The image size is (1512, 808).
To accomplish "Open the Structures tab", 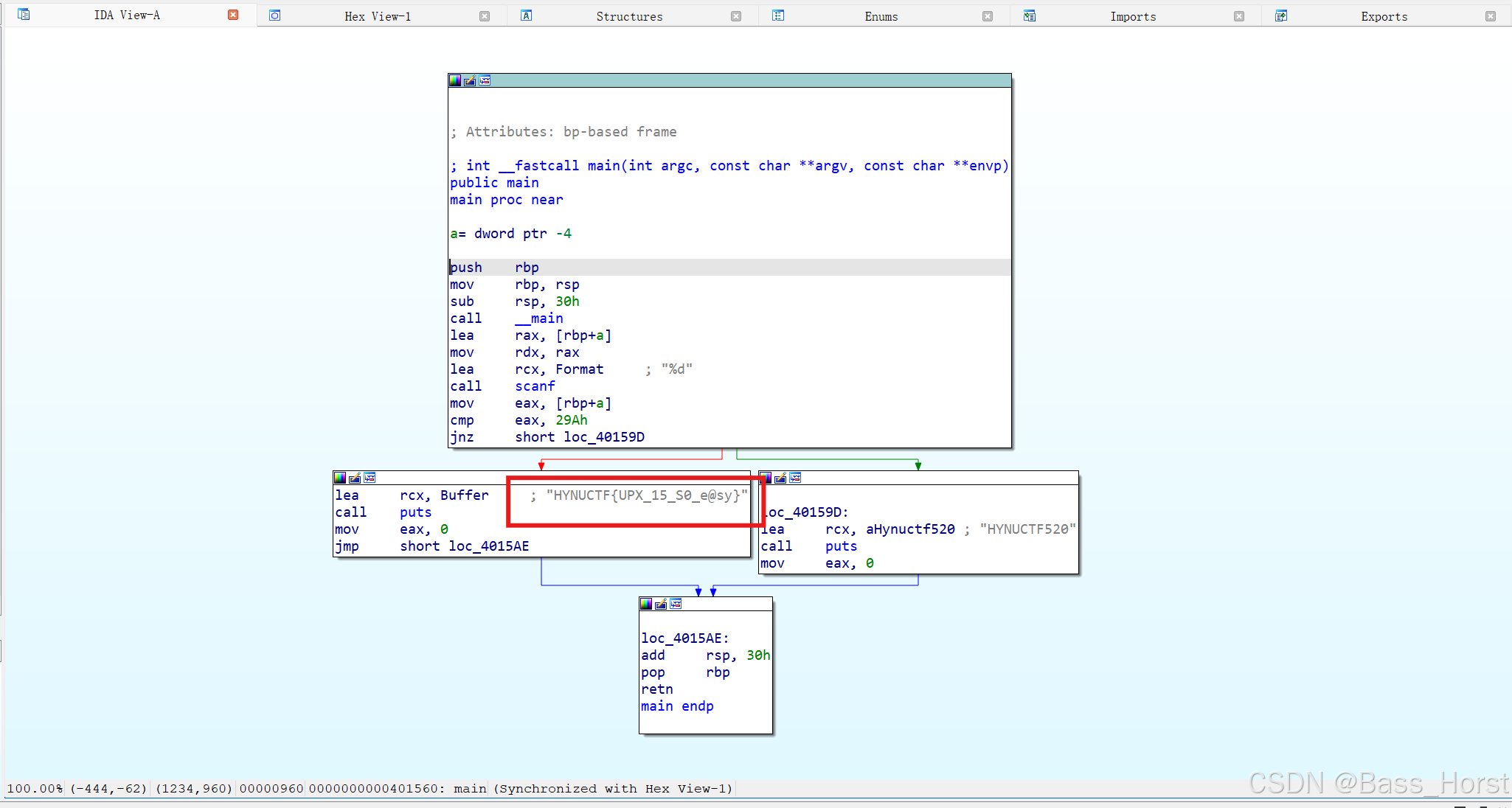I will click(628, 16).
